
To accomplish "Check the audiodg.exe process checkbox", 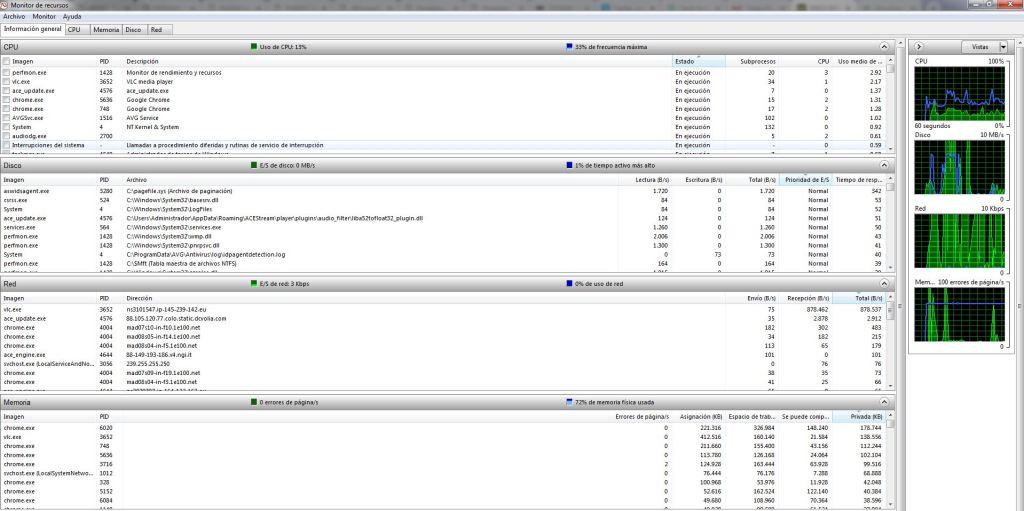I will [7, 136].
